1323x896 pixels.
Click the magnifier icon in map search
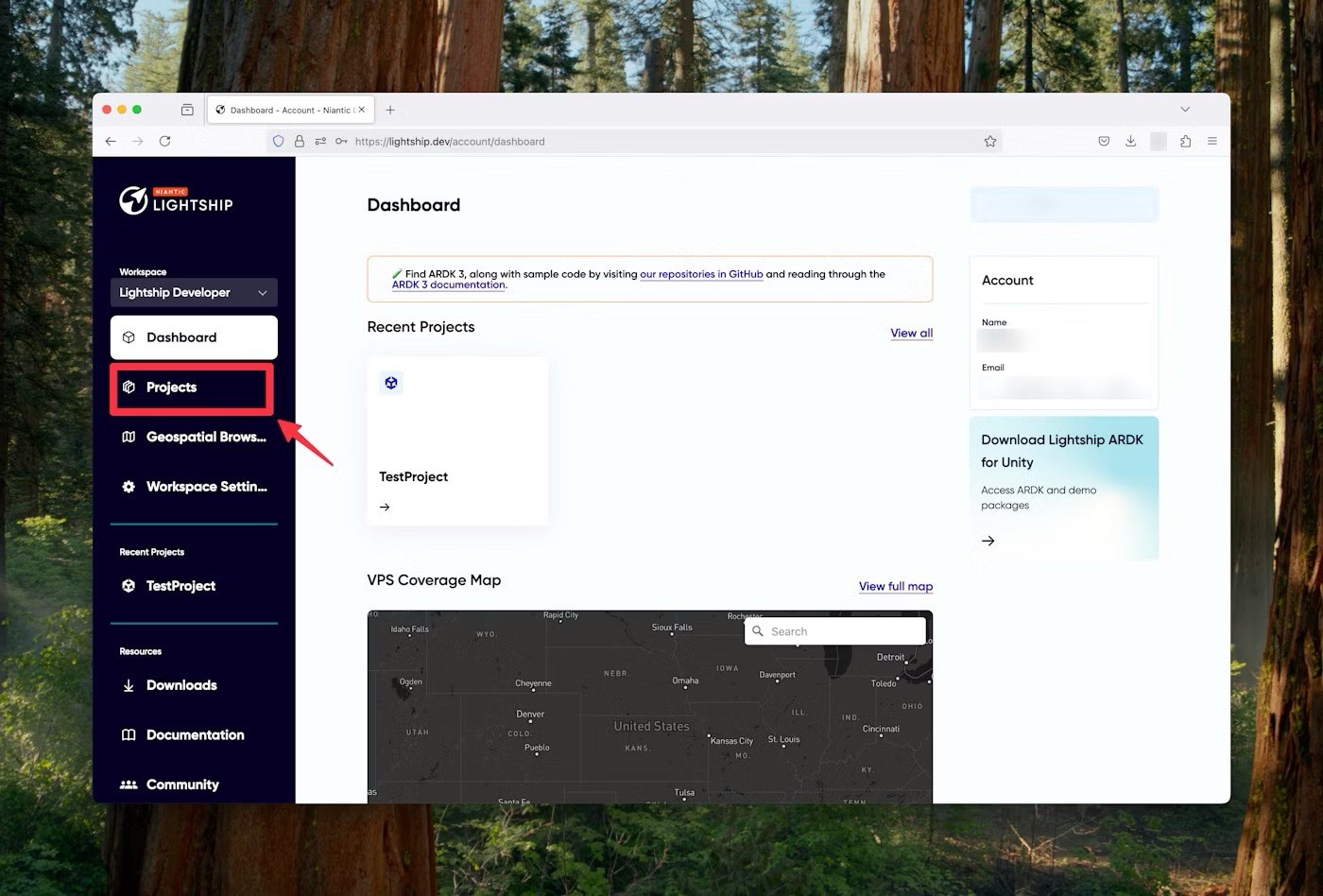(758, 631)
